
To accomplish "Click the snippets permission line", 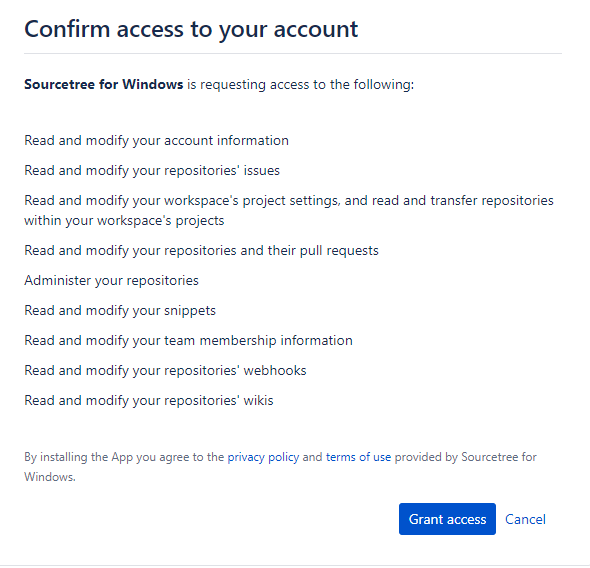I will pyautogui.click(x=120, y=311).
